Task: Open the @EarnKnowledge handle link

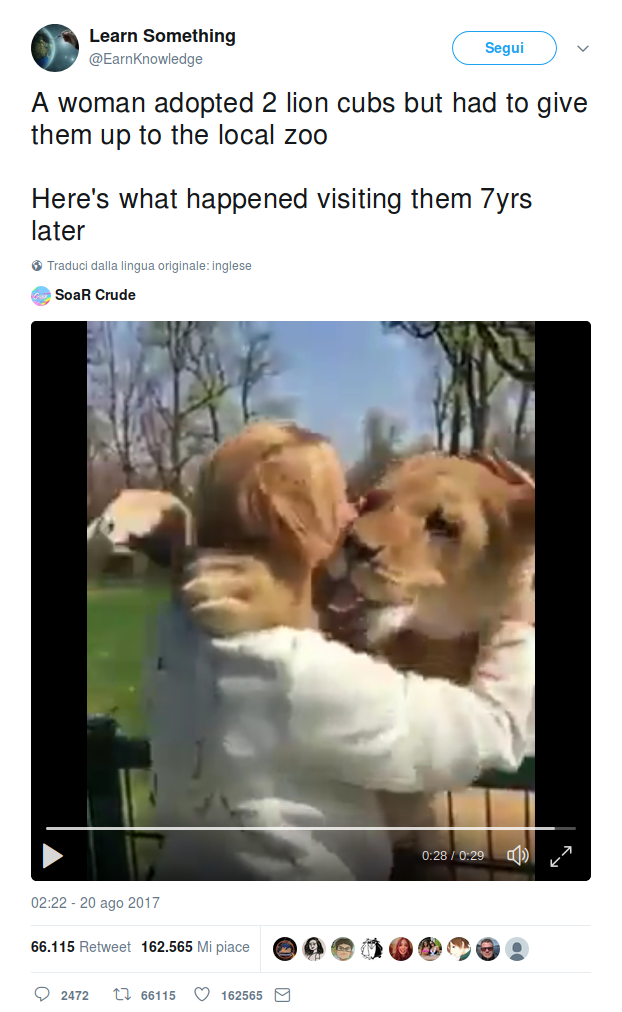Action: [146, 59]
